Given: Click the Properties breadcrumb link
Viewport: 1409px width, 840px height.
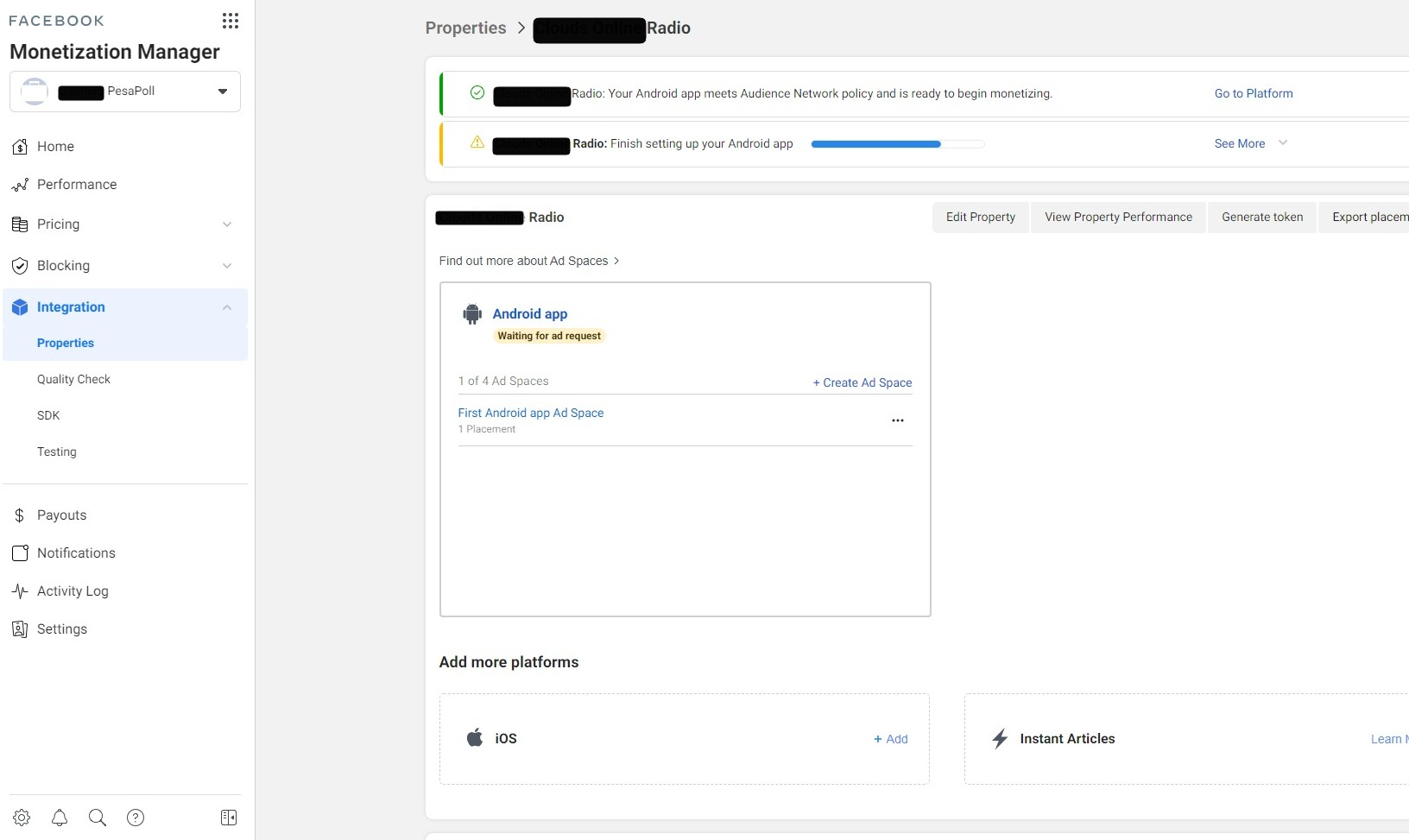Looking at the screenshot, I should point(466,28).
